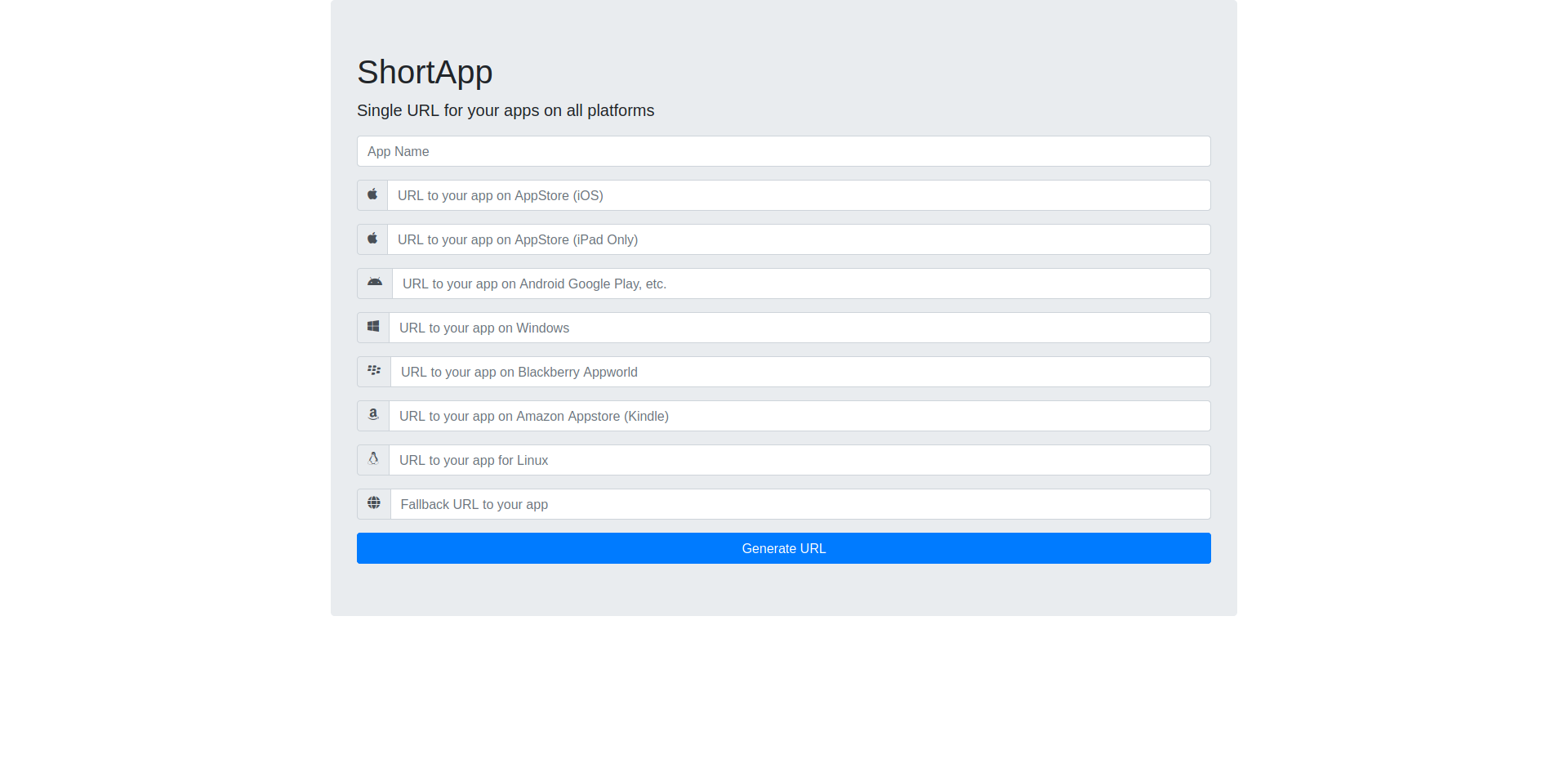The width and height of the screenshot is (1568, 768).
Task: Click the 'Single URL for your apps' subtitle
Action: point(506,110)
